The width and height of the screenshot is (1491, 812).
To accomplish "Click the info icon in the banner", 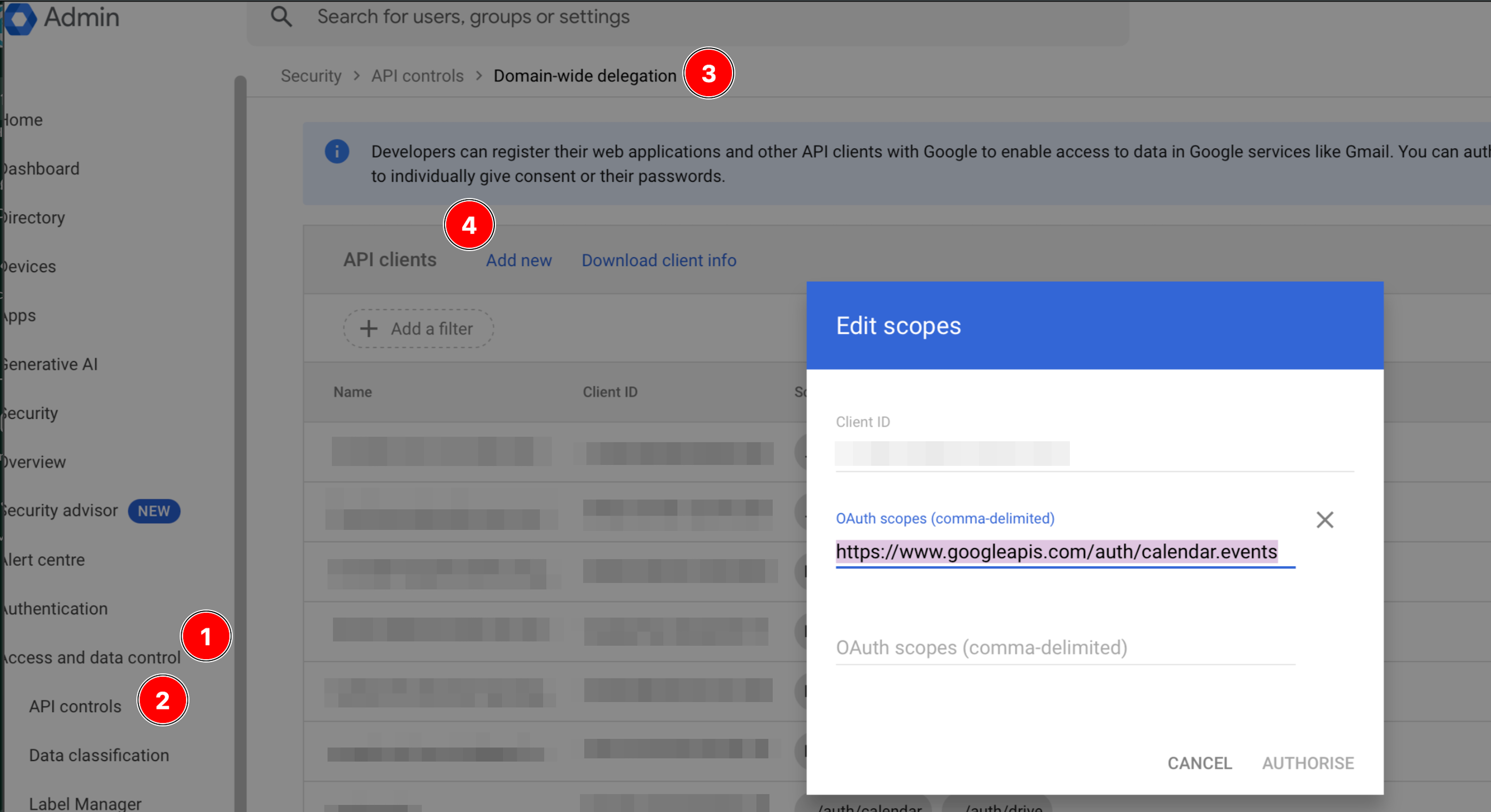I will pyautogui.click(x=337, y=152).
